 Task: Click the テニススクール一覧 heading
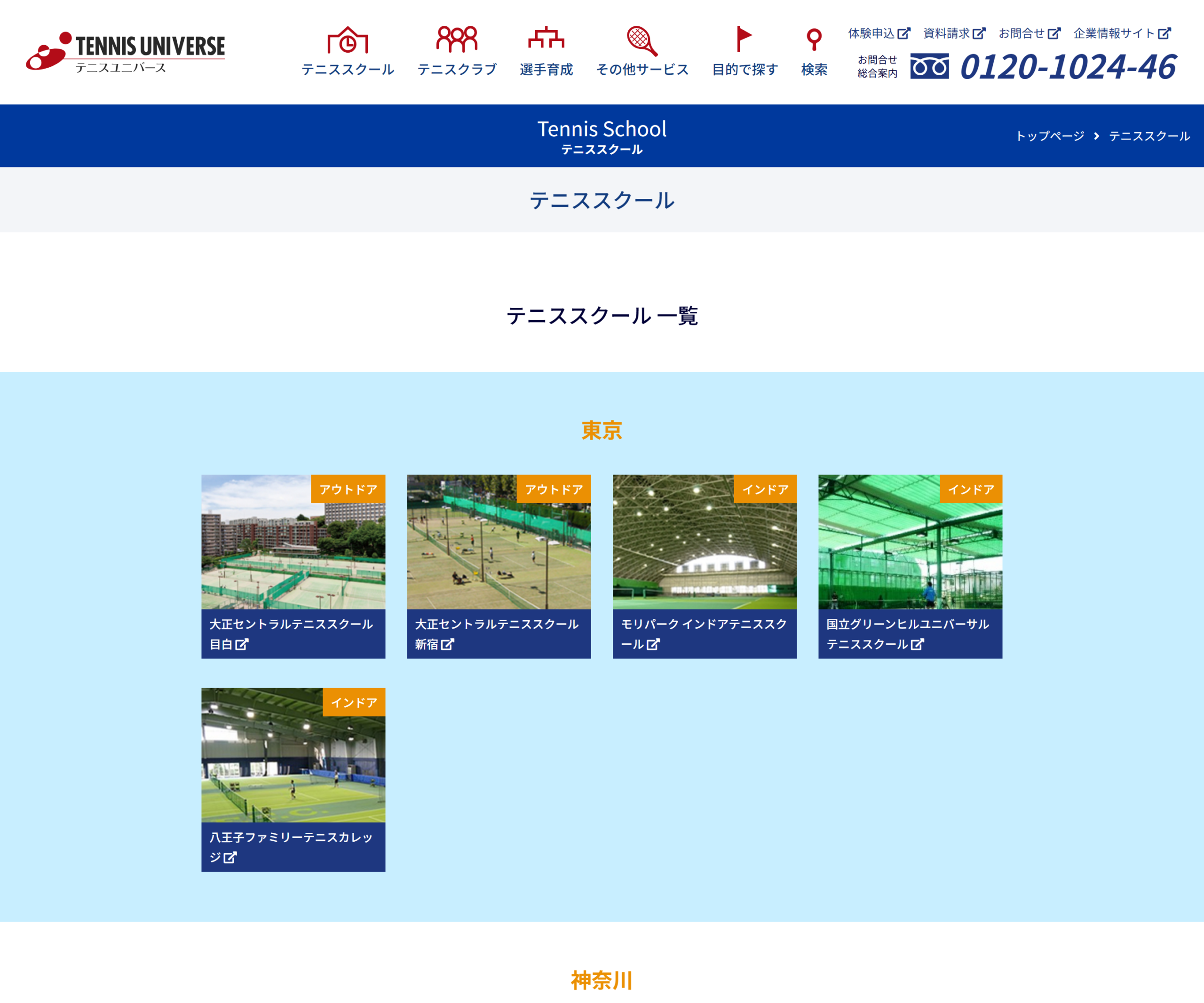click(602, 315)
